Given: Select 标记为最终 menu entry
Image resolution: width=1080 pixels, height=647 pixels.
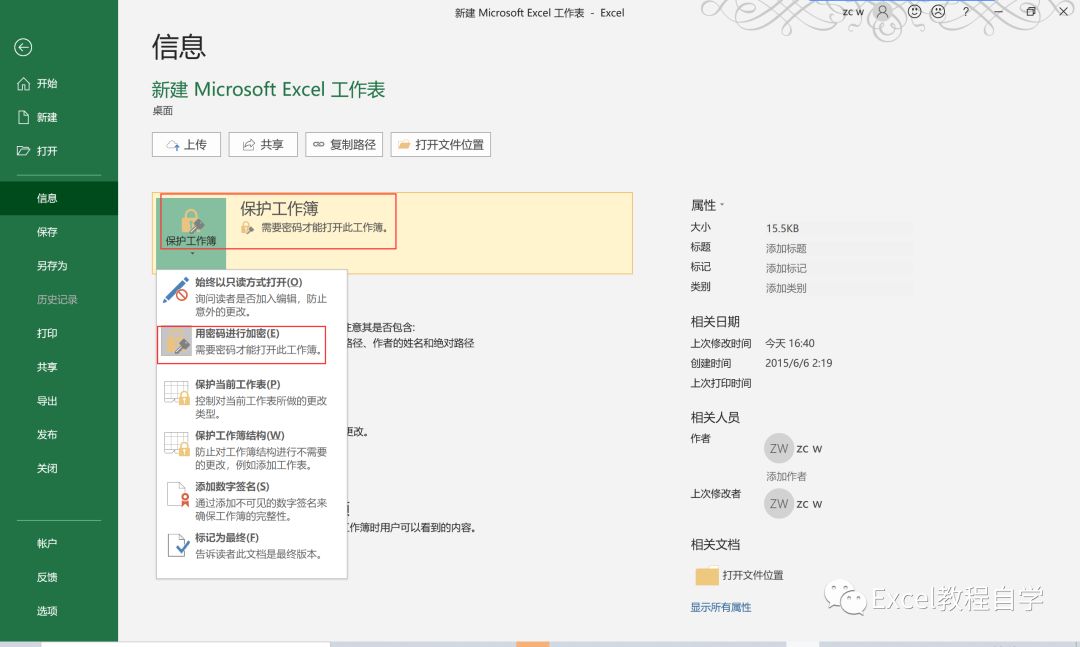Looking at the screenshot, I should pyautogui.click(x=251, y=546).
